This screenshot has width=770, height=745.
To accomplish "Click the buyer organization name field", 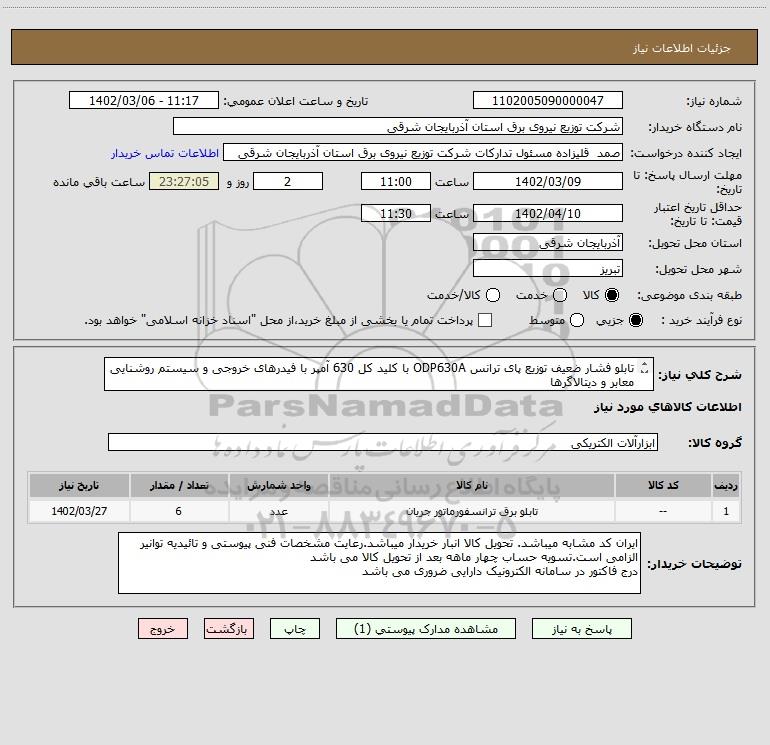I will coord(398,126).
